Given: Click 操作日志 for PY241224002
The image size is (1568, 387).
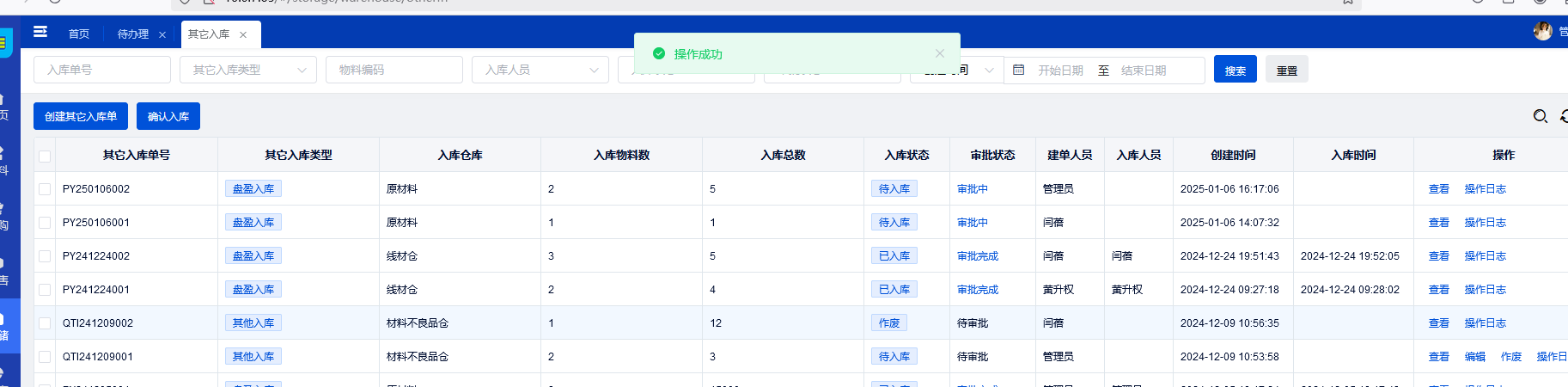Looking at the screenshot, I should 1486,256.
